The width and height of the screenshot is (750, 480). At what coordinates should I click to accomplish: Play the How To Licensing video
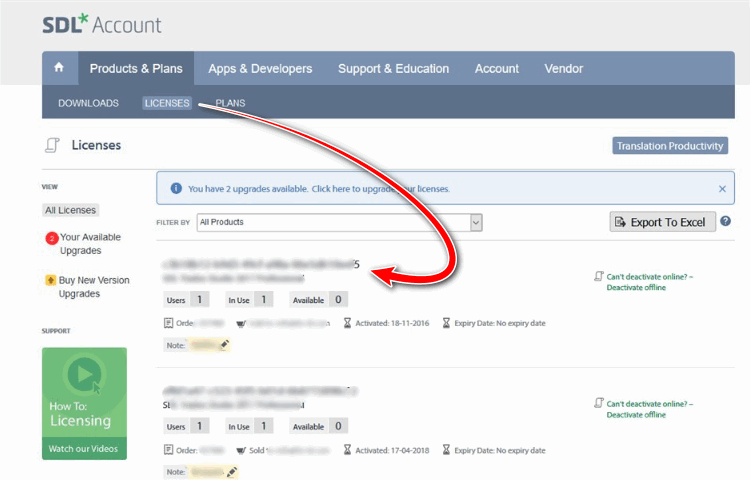[85, 374]
